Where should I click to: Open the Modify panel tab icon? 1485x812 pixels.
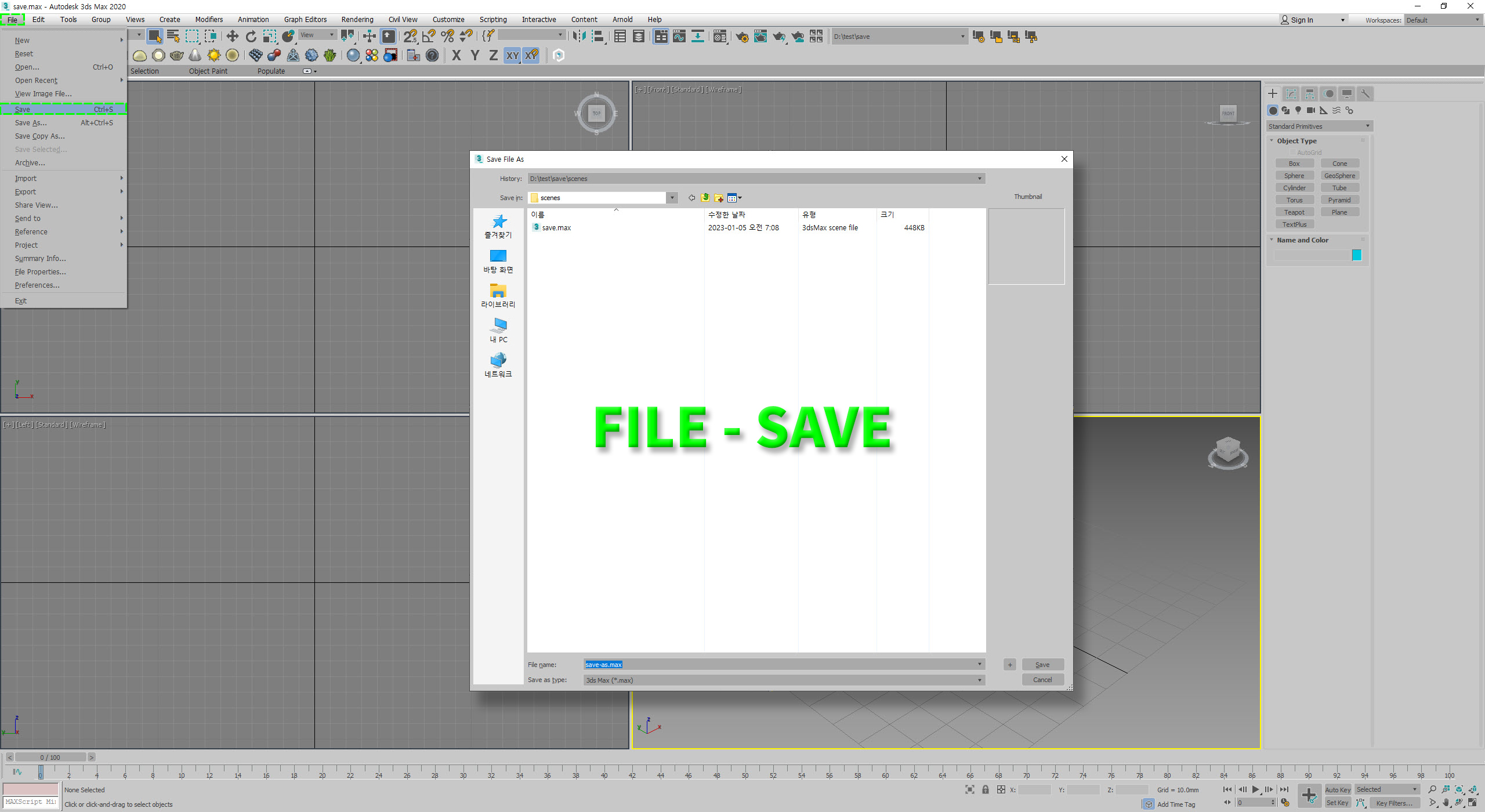point(1291,94)
